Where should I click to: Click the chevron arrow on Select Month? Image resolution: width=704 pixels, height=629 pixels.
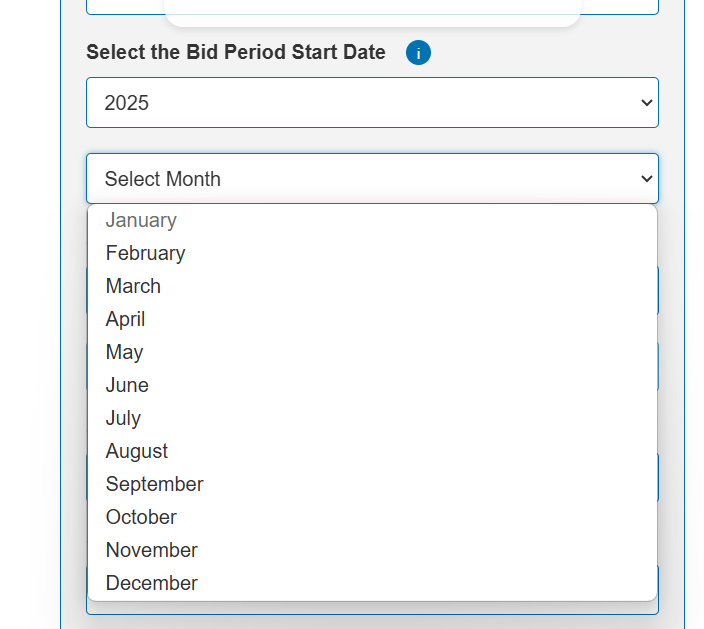tap(646, 179)
